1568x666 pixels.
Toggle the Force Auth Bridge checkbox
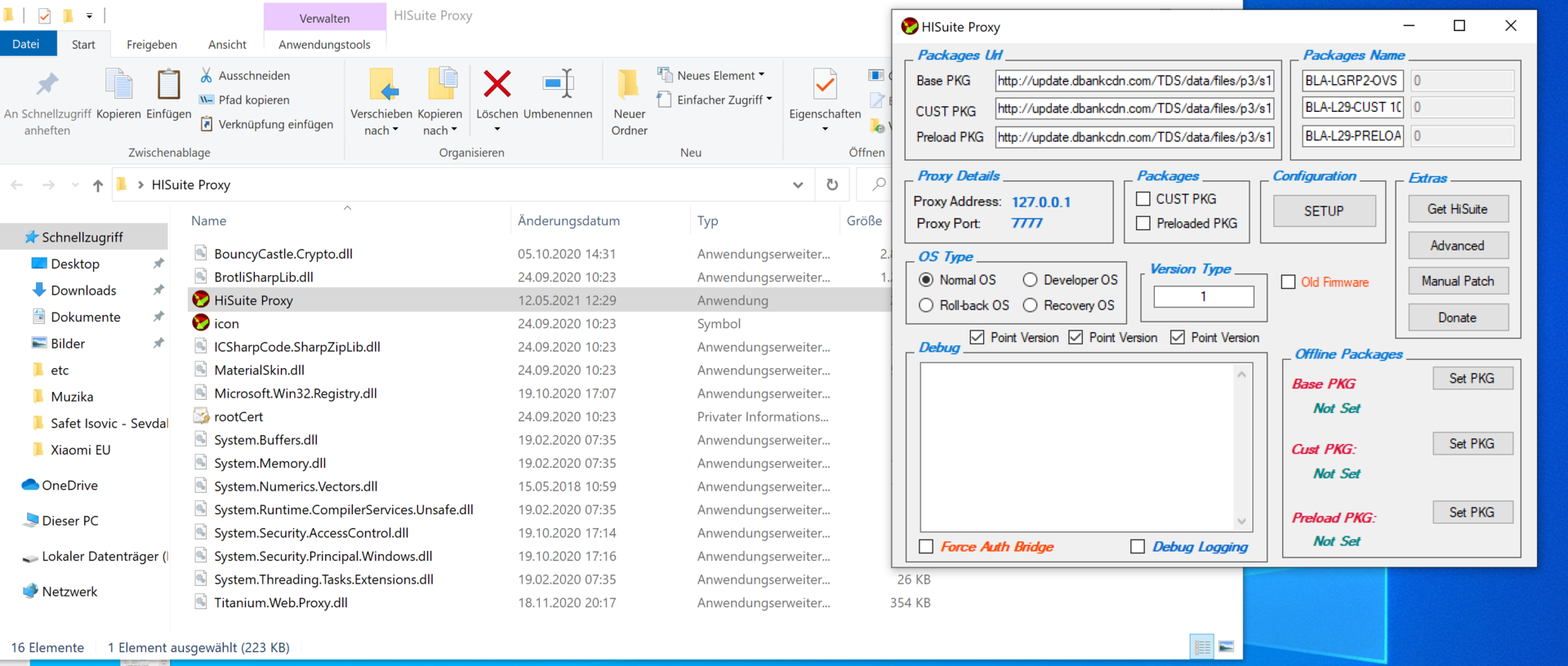926,547
